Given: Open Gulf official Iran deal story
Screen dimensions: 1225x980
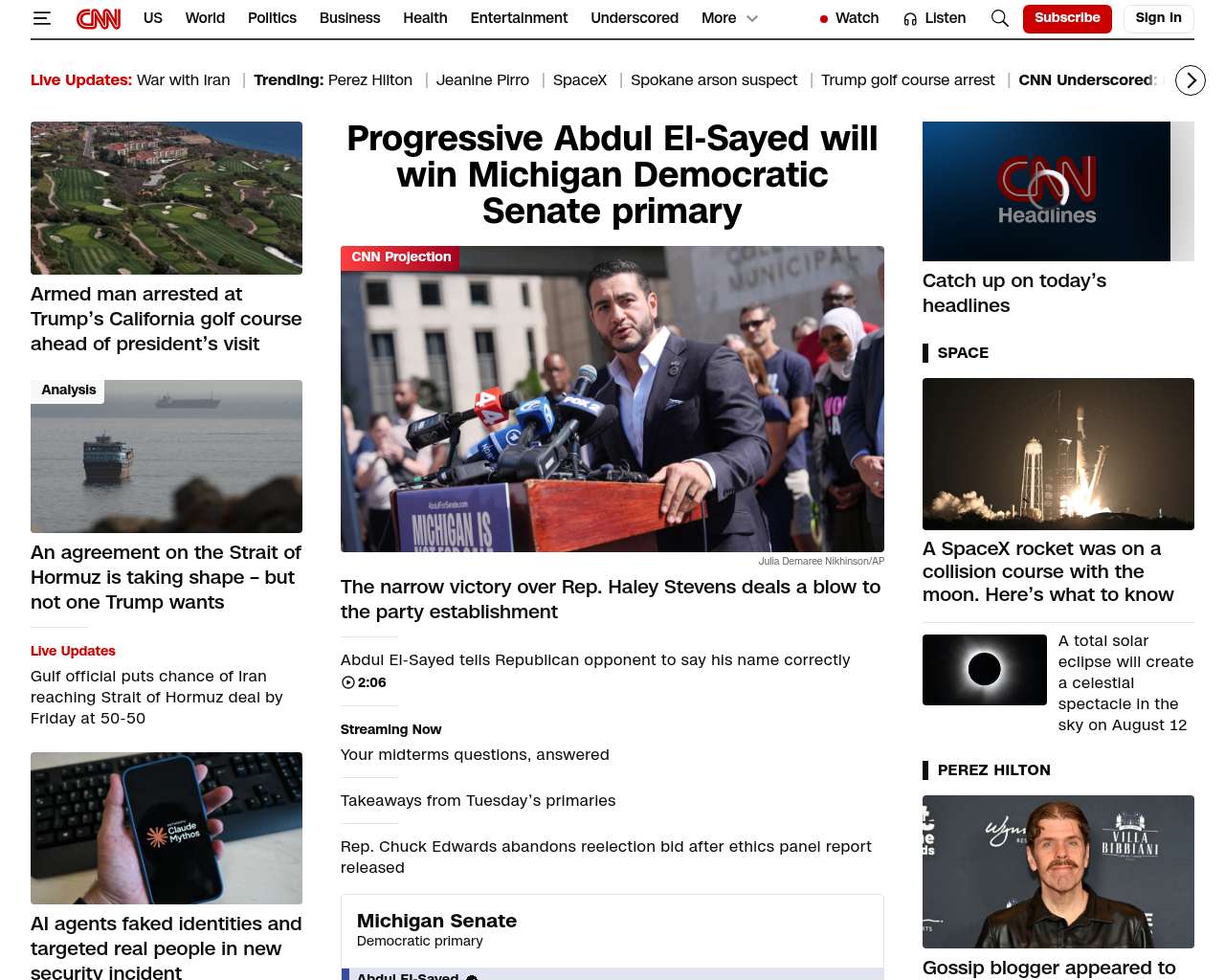Looking at the screenshot, I should [157, 698].
